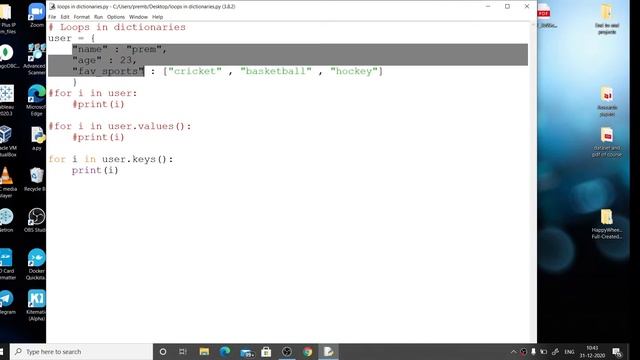
Task: Open the notification center icon
Action: [x=617, y=352]
